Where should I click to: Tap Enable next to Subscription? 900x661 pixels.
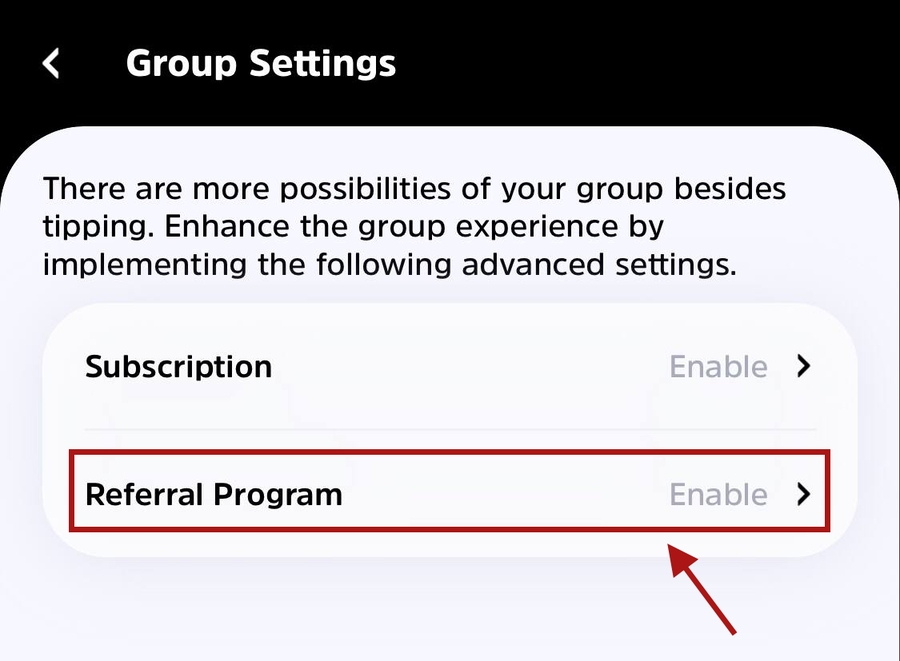(718, 367)
